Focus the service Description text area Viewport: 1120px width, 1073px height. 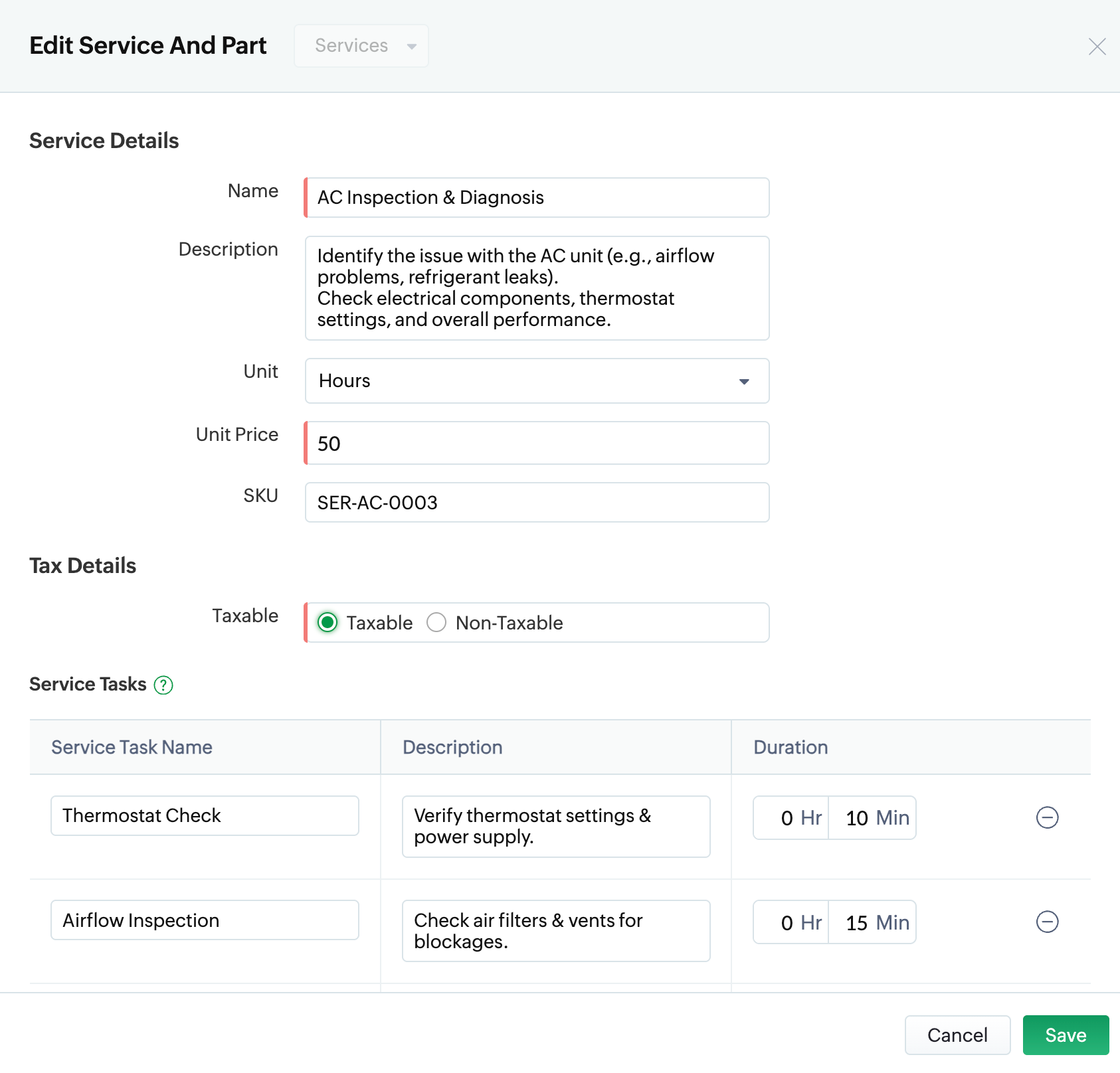coord(537,288)
